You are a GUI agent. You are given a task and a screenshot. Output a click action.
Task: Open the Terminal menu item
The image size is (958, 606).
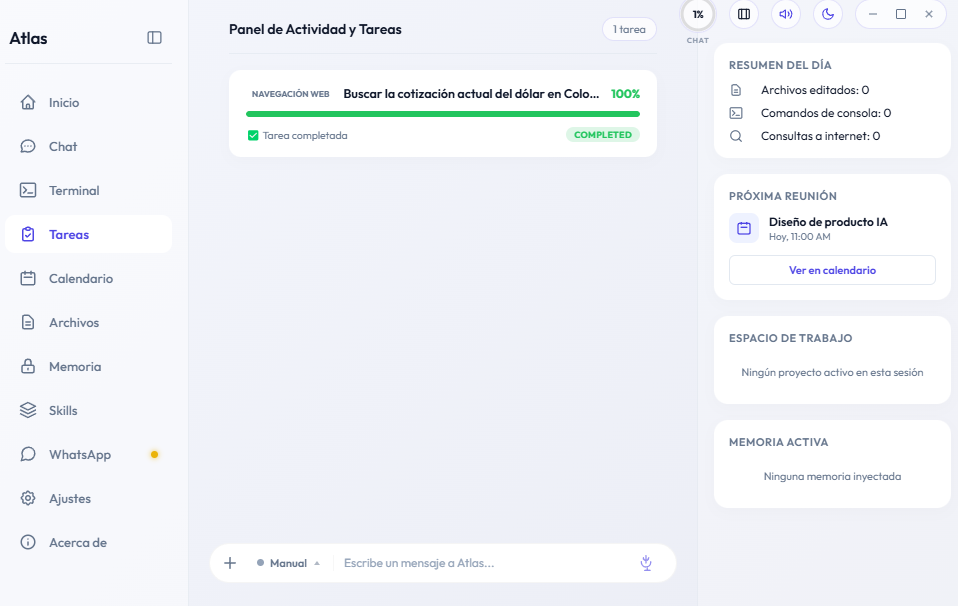click(x=89, y=190)
